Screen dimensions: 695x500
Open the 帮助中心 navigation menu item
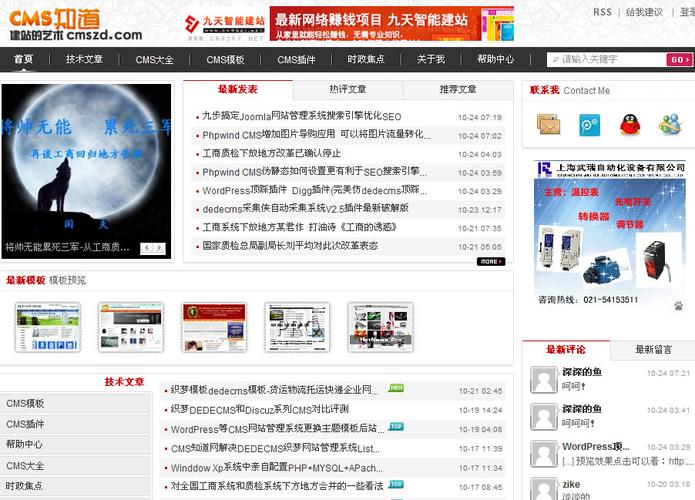coord(496,60)
